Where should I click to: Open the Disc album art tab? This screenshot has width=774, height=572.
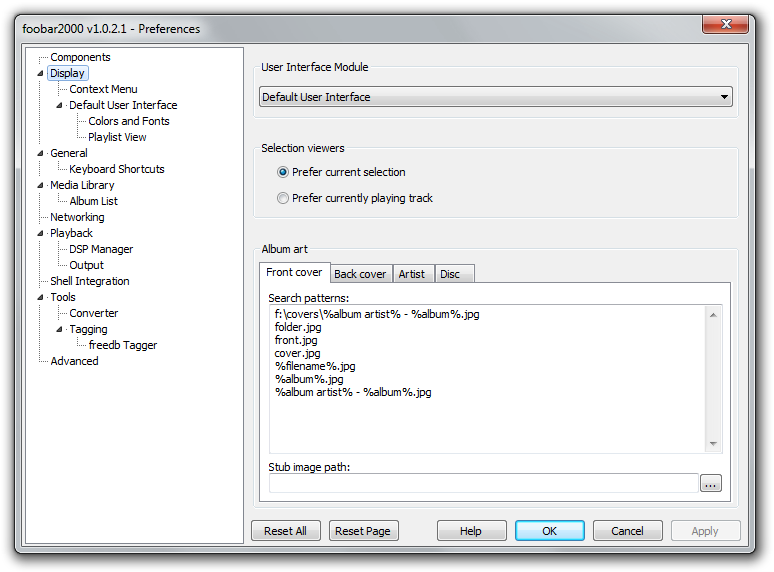tap(450, 274)
